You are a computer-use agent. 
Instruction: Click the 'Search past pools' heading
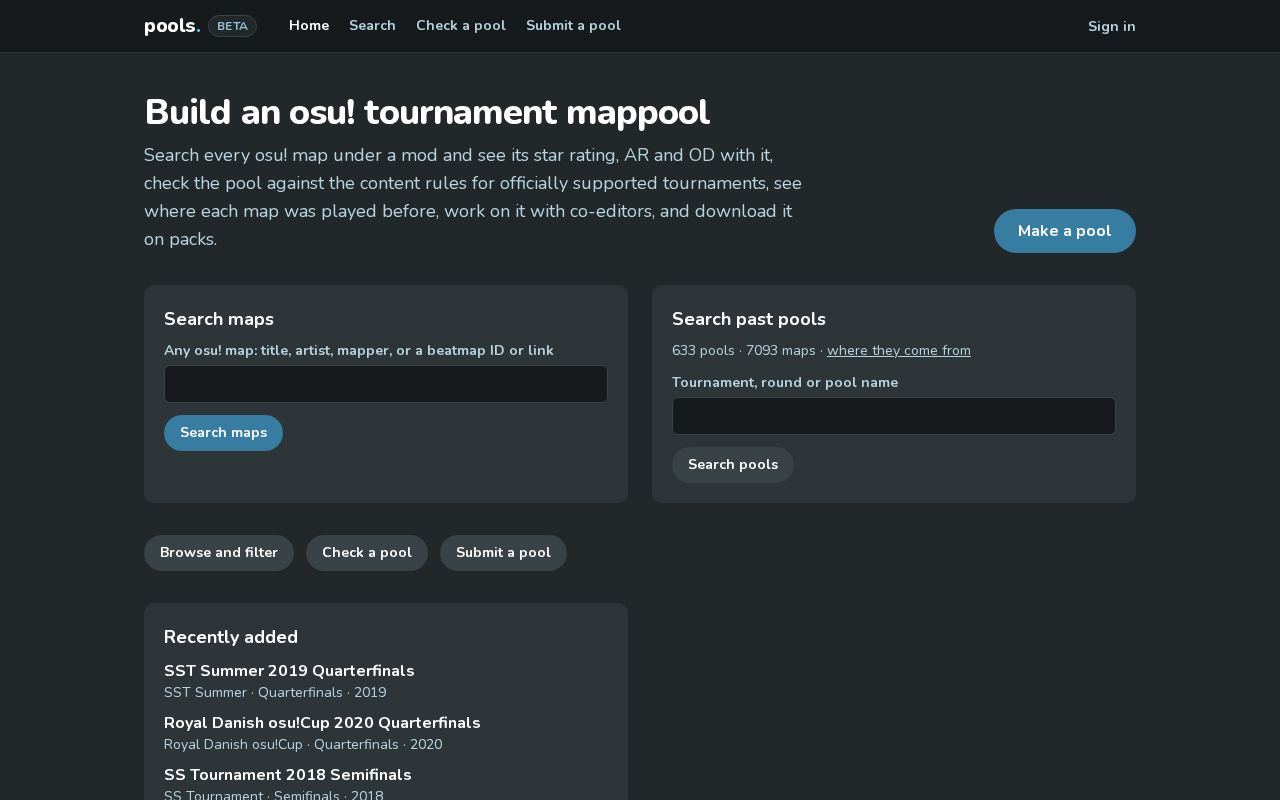(x=749, y=319)
